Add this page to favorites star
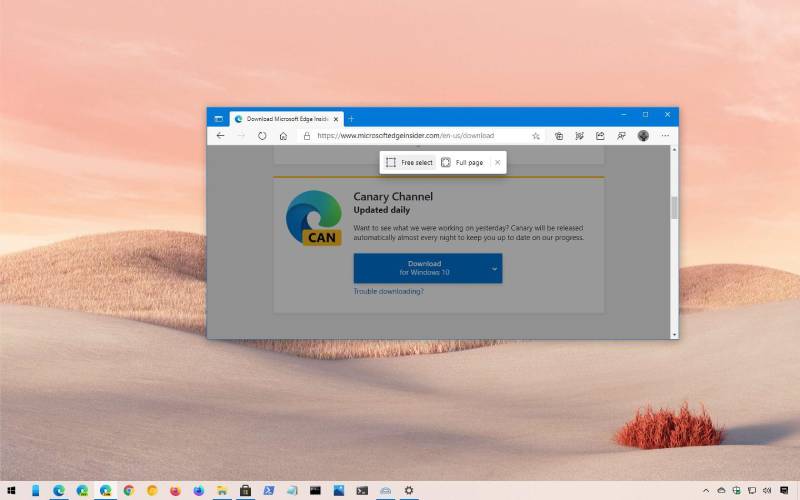Viewport: 800px width, 500px height. pyautogui.click(x=536, y=136)
